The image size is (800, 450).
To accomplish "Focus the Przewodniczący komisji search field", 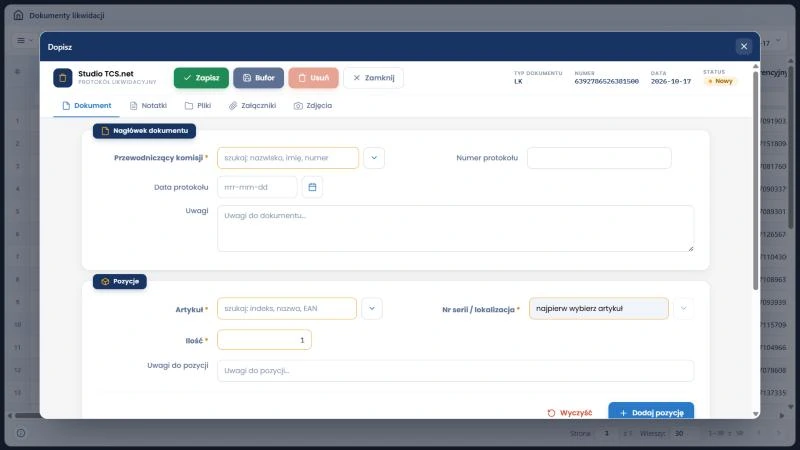I will point(288,158).
